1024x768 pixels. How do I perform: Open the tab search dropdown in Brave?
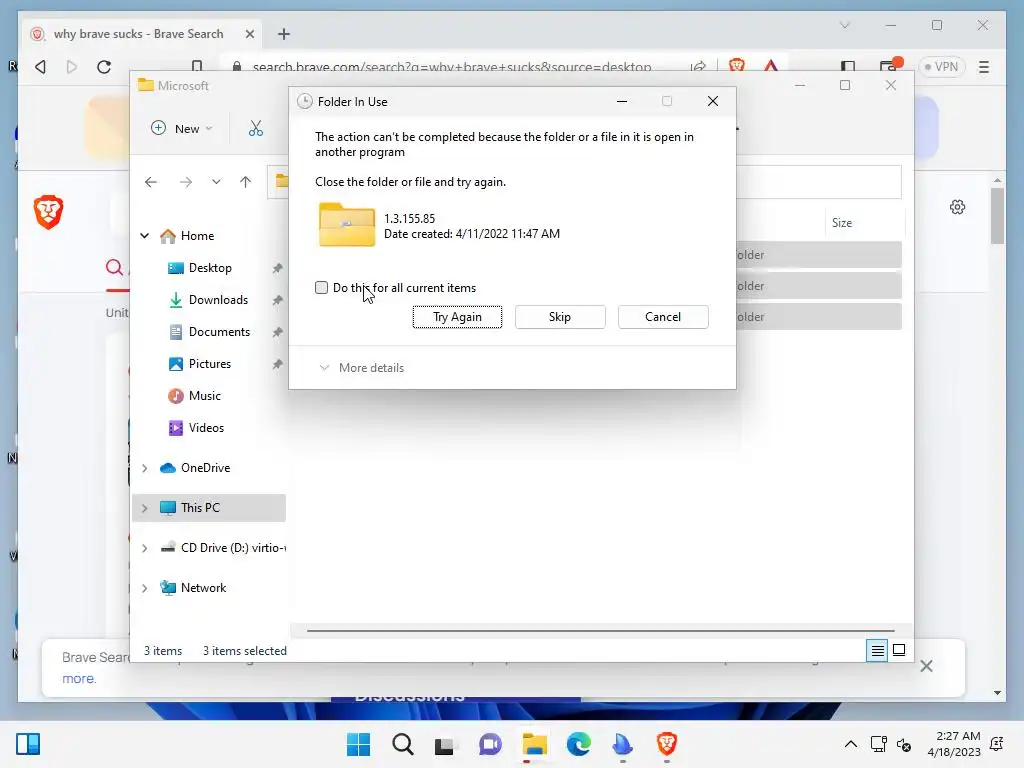[x=844, y=25]
